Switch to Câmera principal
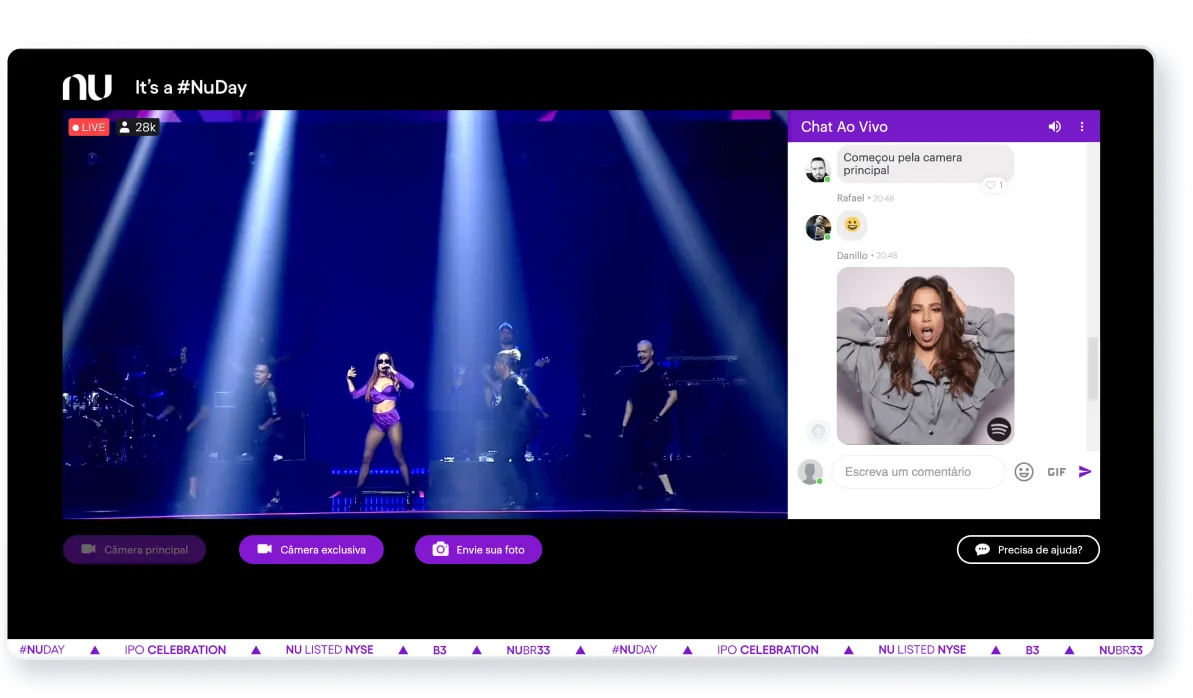1193x698 pixels. [135, 550]
